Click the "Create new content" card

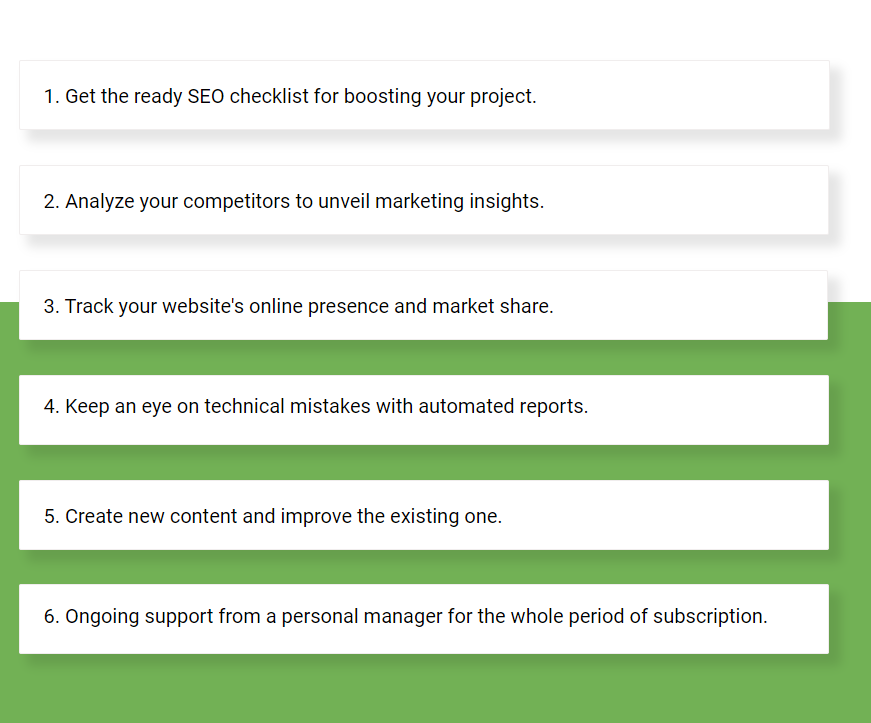424,515
